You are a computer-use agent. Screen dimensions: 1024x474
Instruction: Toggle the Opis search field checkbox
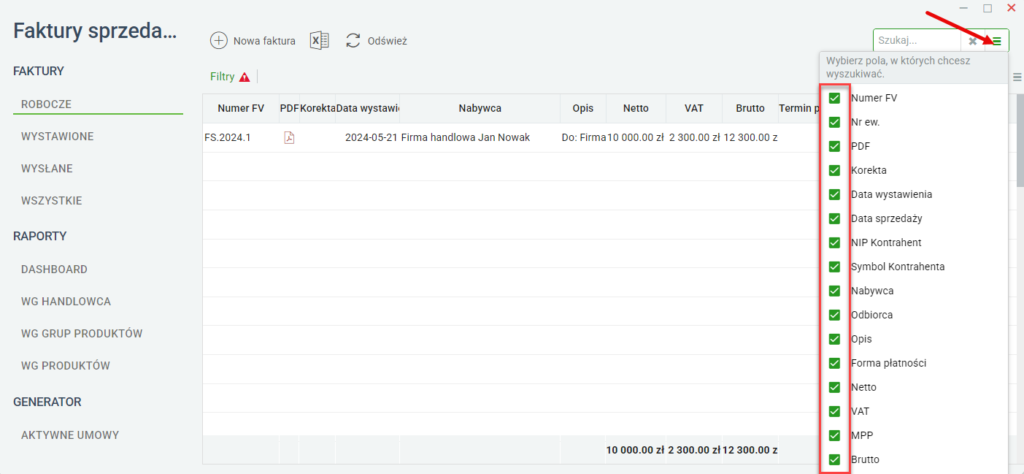tap(834, 339)
